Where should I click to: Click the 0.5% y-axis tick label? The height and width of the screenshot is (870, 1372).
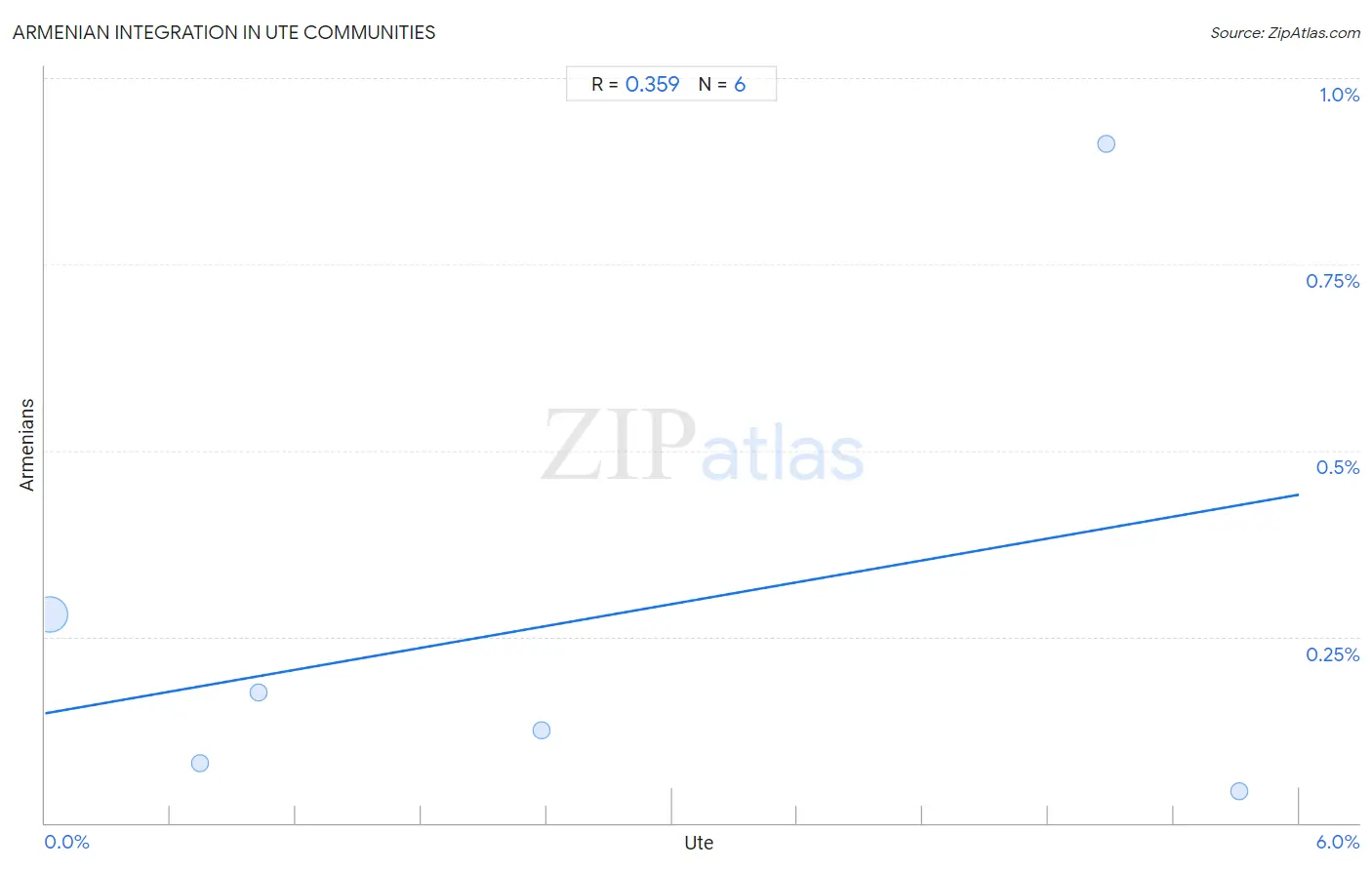coord(1337,467)
